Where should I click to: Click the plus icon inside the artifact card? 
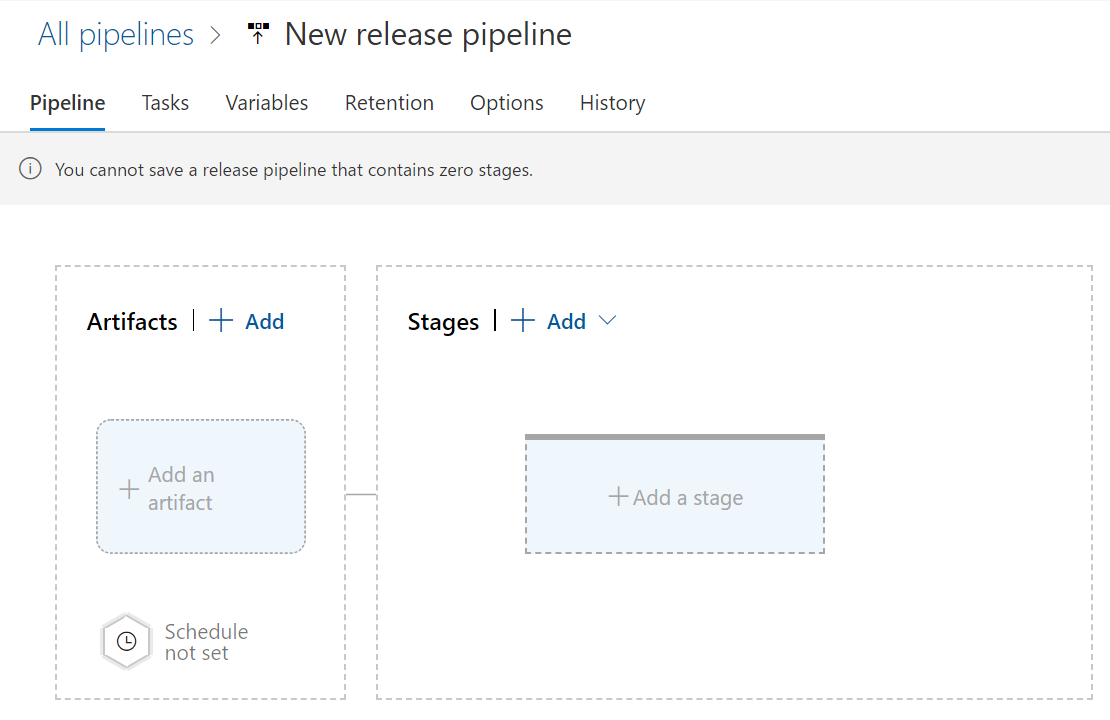point(129,489)
